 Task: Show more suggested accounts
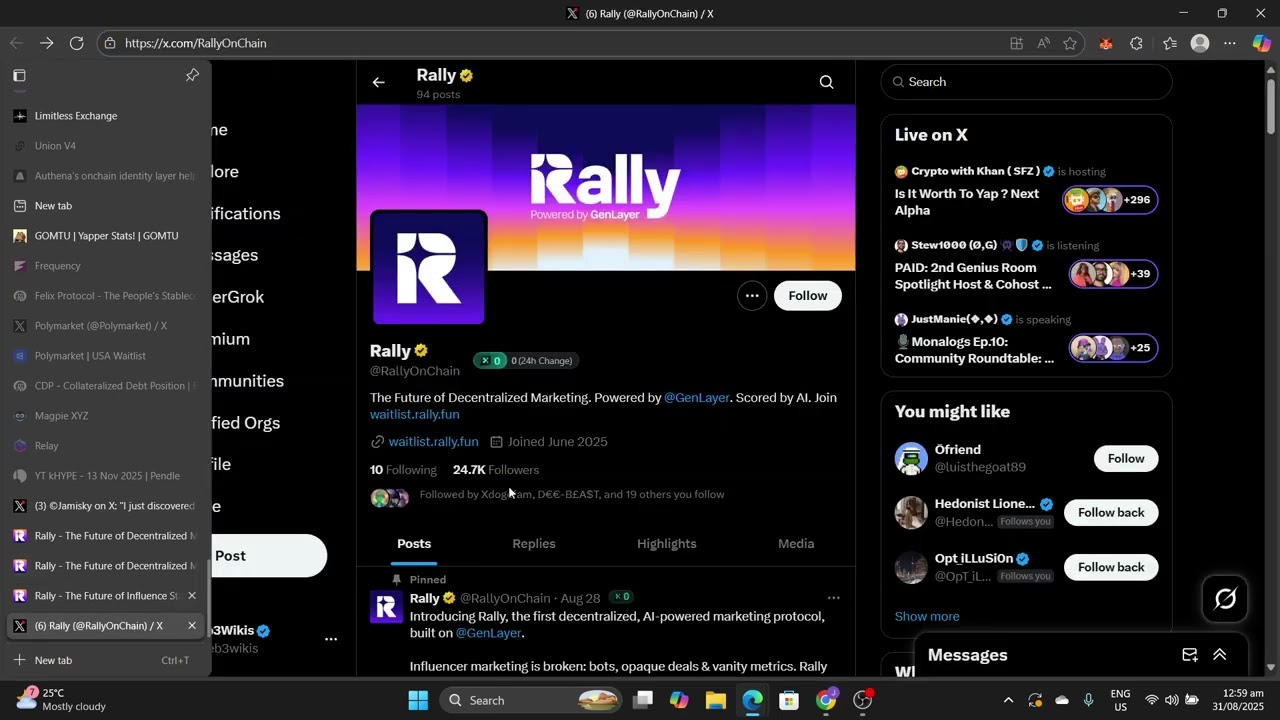coord(927,616)
